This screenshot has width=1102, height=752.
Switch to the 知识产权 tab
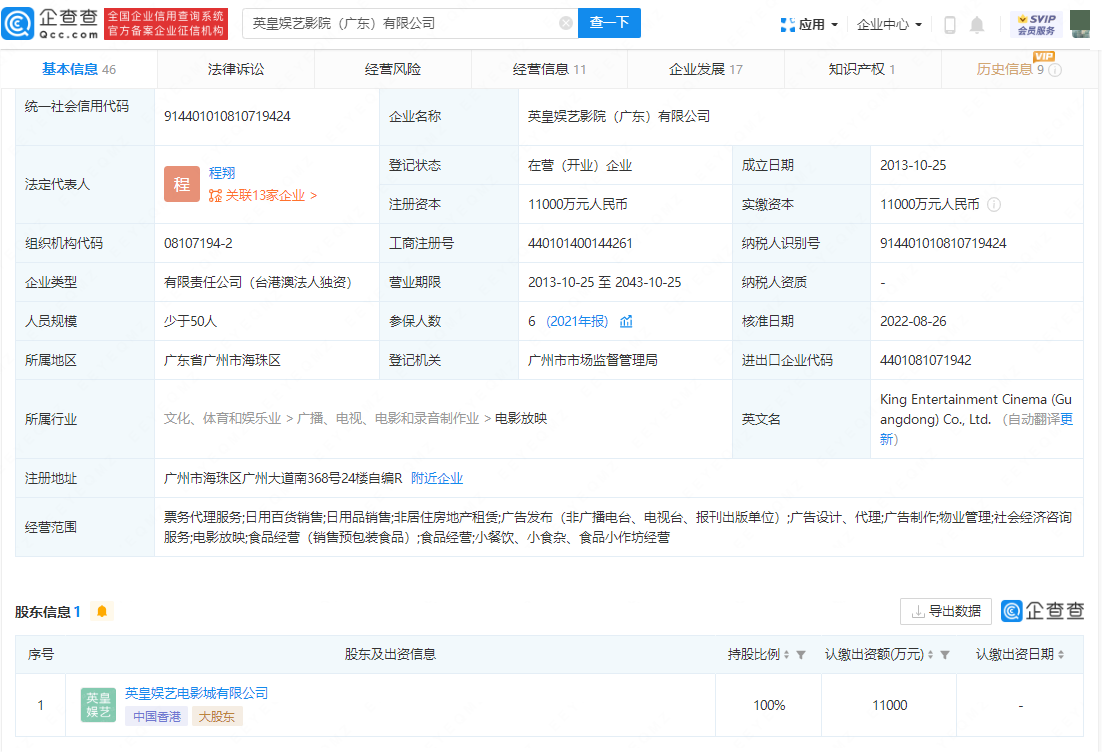pyautogui.click(x=862, y=70)
